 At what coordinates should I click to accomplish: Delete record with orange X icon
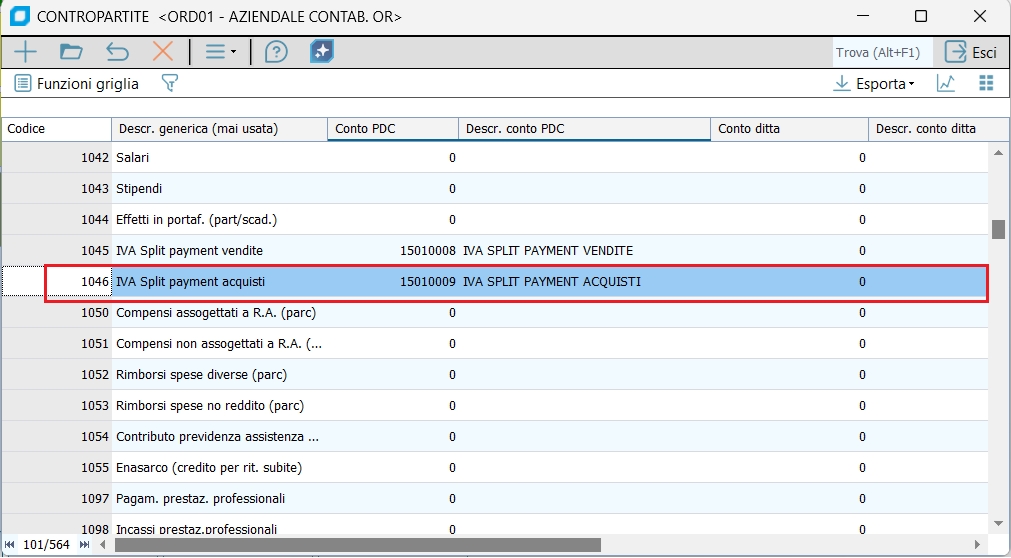coord(163,52)
